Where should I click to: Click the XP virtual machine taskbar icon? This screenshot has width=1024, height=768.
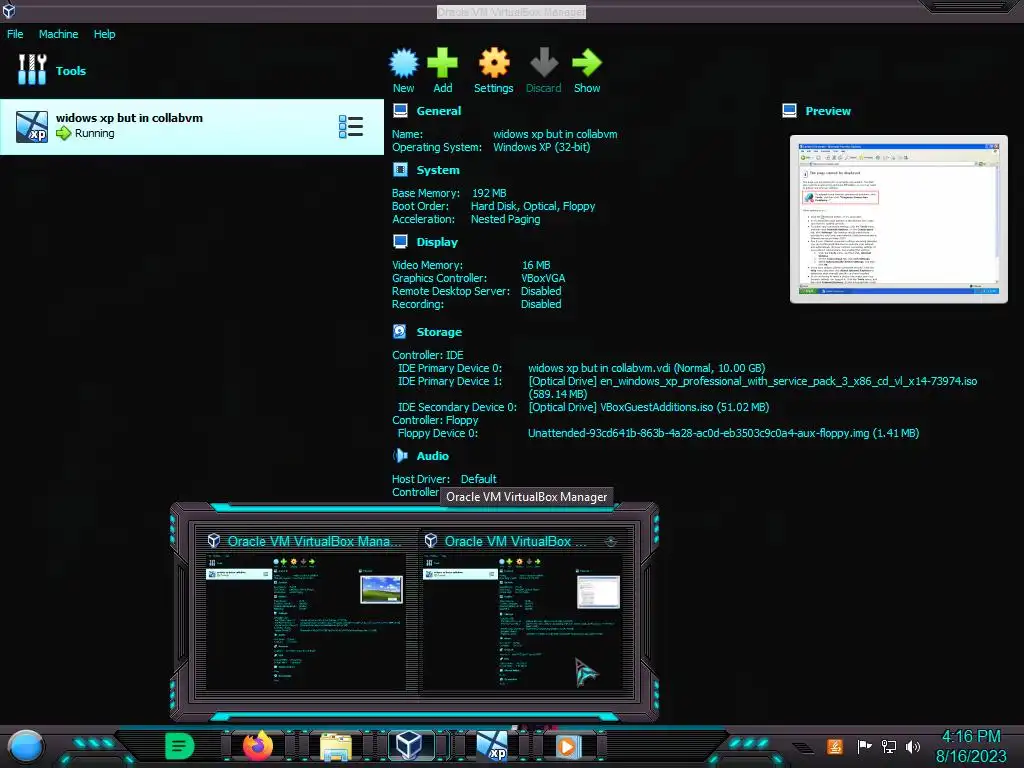coord(492,746)
